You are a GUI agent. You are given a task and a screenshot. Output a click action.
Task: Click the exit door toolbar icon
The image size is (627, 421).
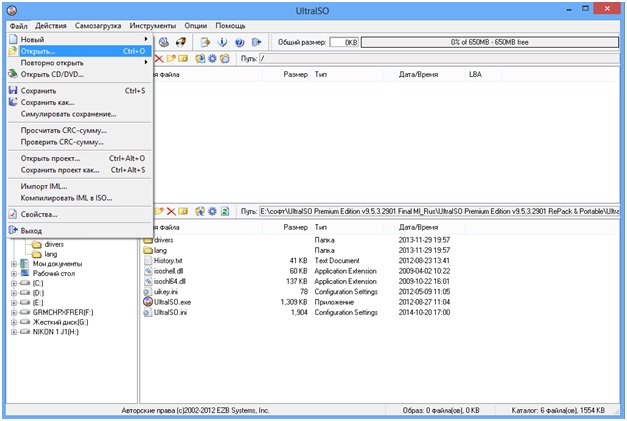(256, 42)
